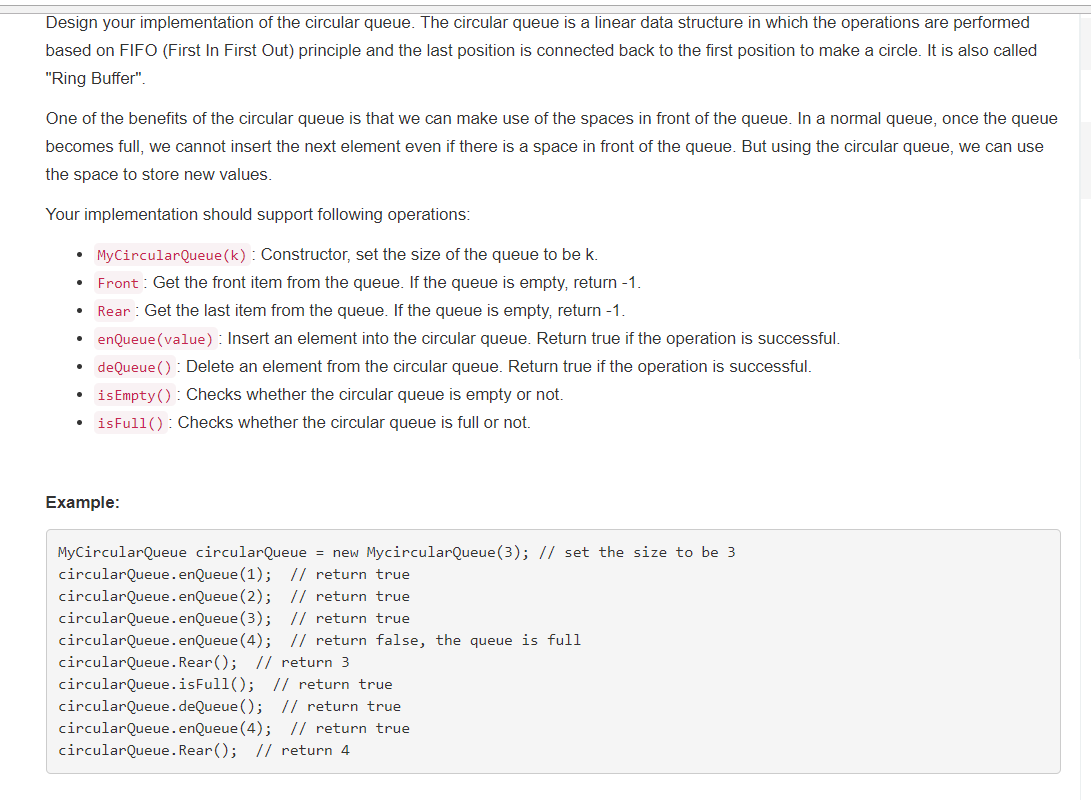Click the isFull() code label

[x=131, y=423]
